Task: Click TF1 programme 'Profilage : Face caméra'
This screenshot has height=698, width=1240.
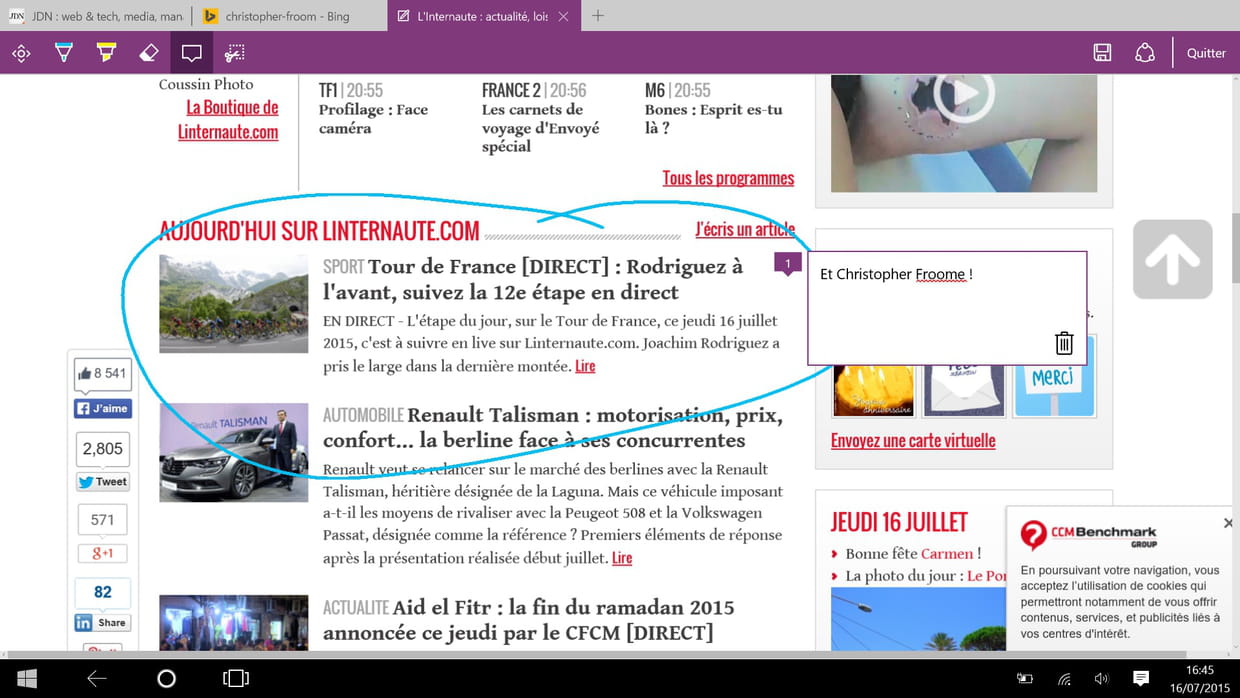Action: [x=373, y=118]
